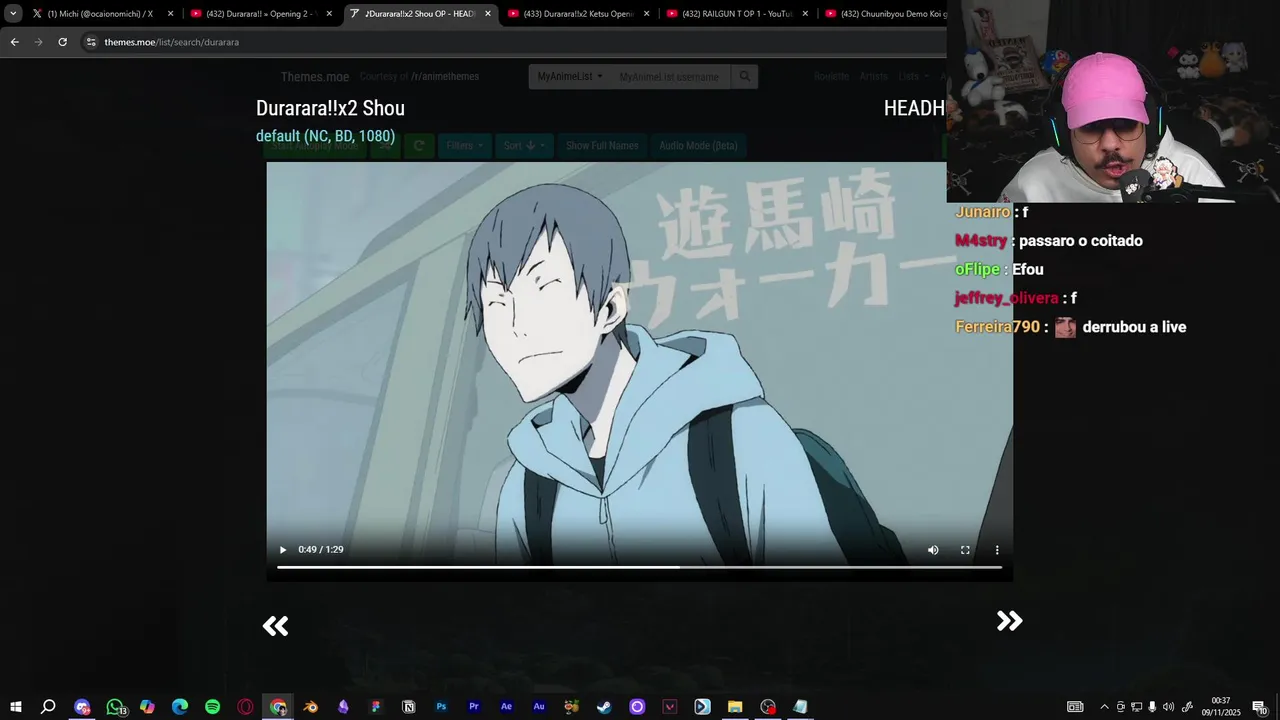
Task: Open Notion from the taskbar
Action: [408, 707]
